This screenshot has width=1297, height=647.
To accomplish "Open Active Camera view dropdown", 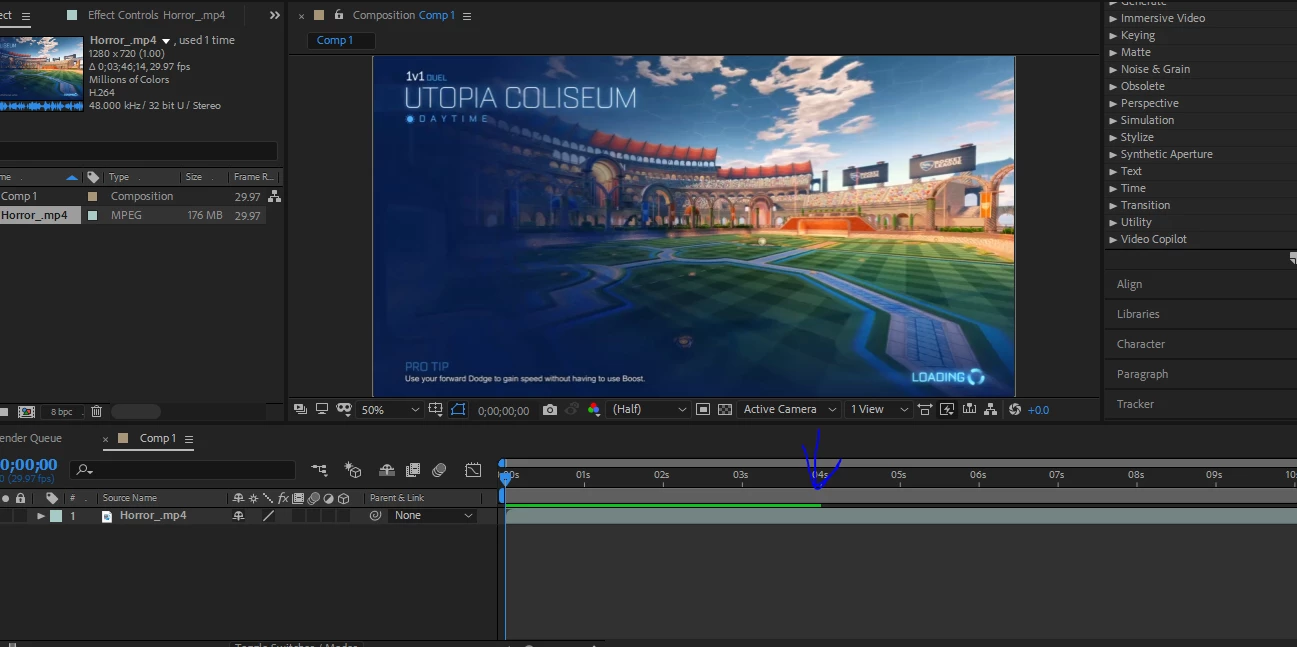I will click(790, 410).
